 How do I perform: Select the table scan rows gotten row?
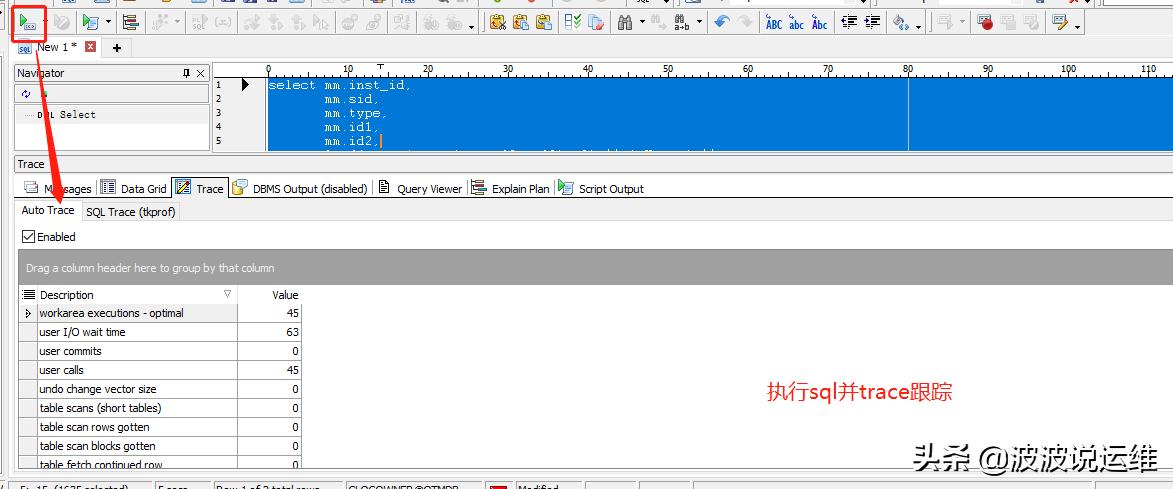[159, 427]
